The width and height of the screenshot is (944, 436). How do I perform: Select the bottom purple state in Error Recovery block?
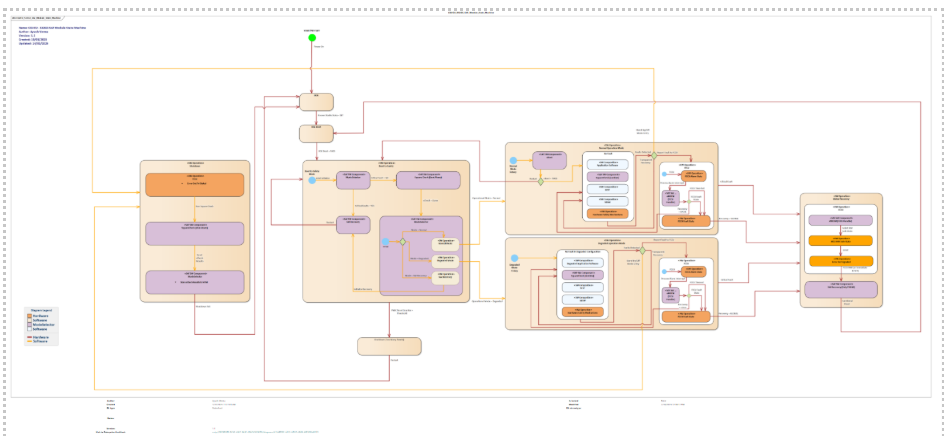click(x=840, y=289)
